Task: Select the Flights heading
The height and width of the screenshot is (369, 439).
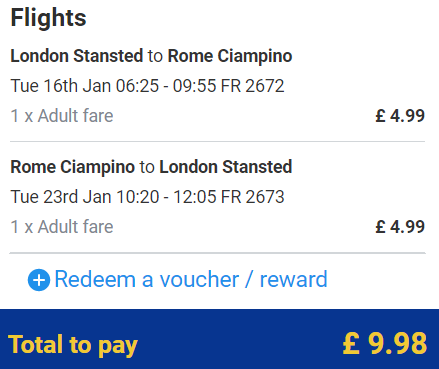Action: point(48,18)
